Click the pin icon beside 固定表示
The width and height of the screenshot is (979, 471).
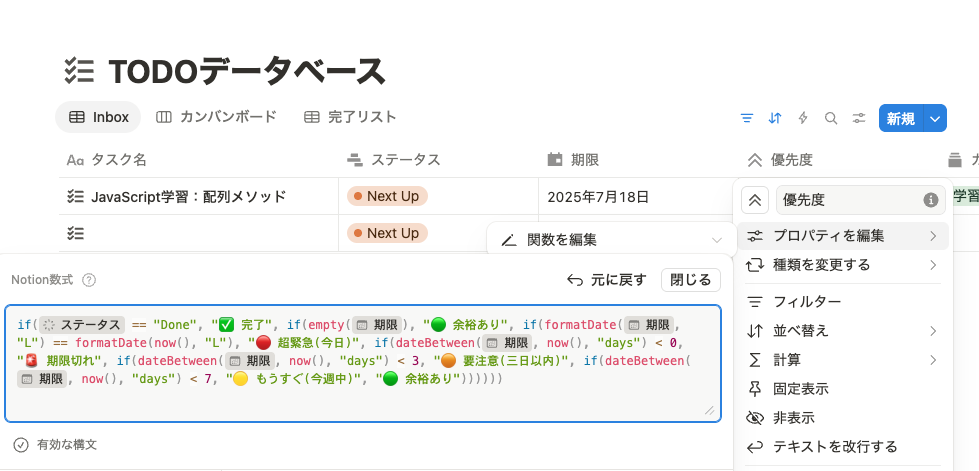[755, 389]
